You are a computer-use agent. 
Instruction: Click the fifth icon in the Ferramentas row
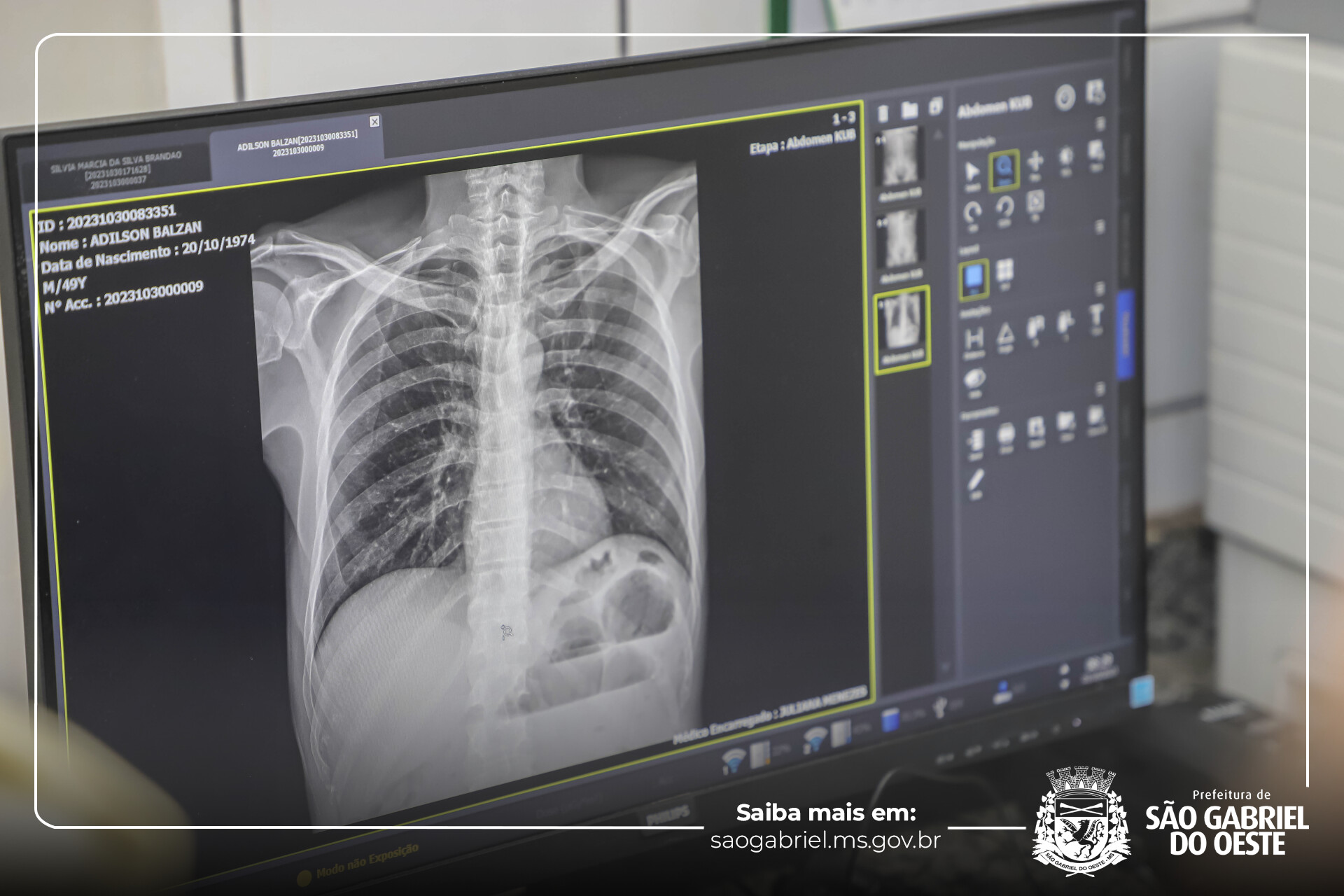click(x=1096, y=420)
